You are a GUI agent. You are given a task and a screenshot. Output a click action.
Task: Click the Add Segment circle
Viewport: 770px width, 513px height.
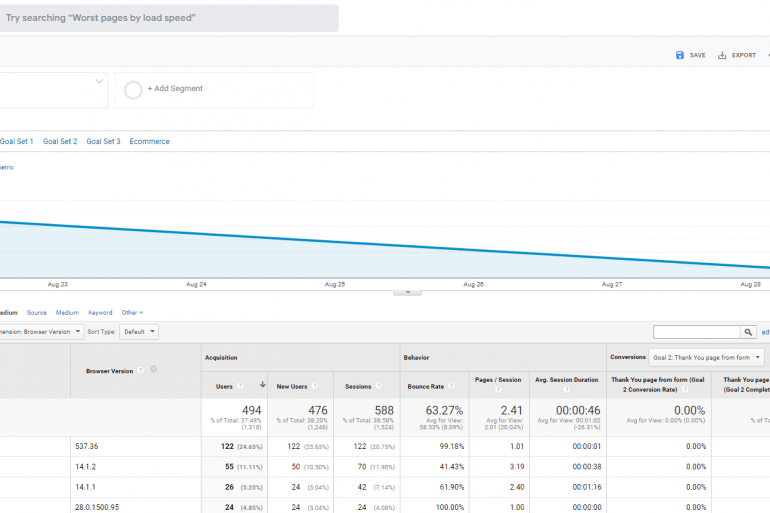133,89
